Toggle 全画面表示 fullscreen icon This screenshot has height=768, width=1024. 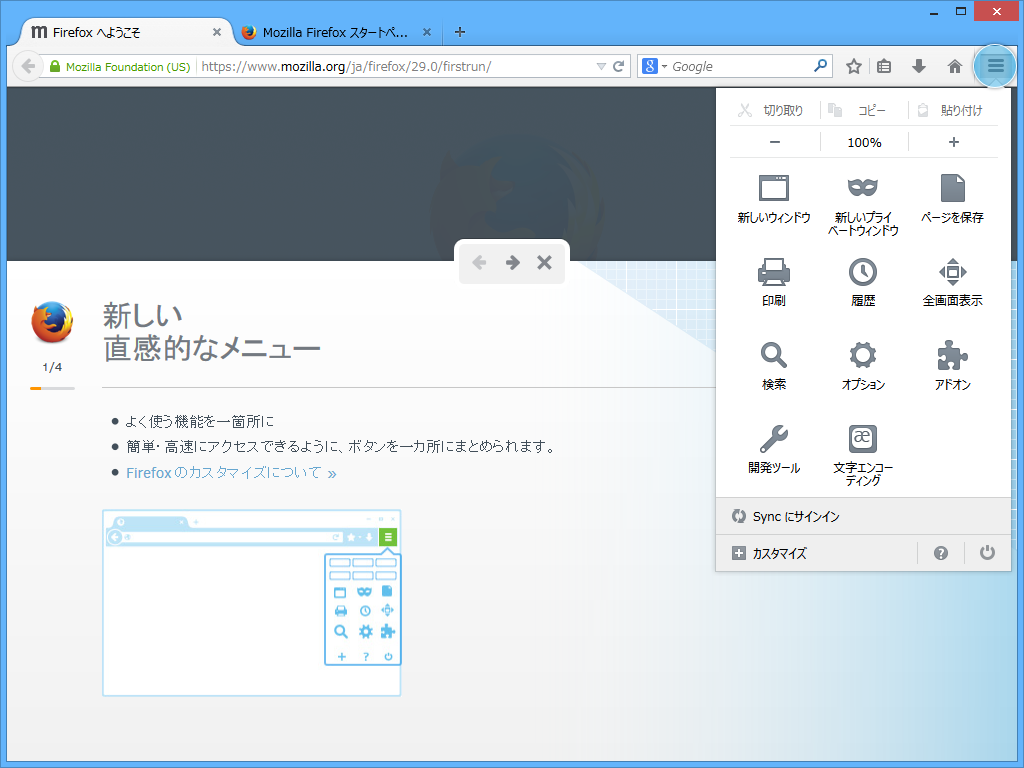pos(953,282)
